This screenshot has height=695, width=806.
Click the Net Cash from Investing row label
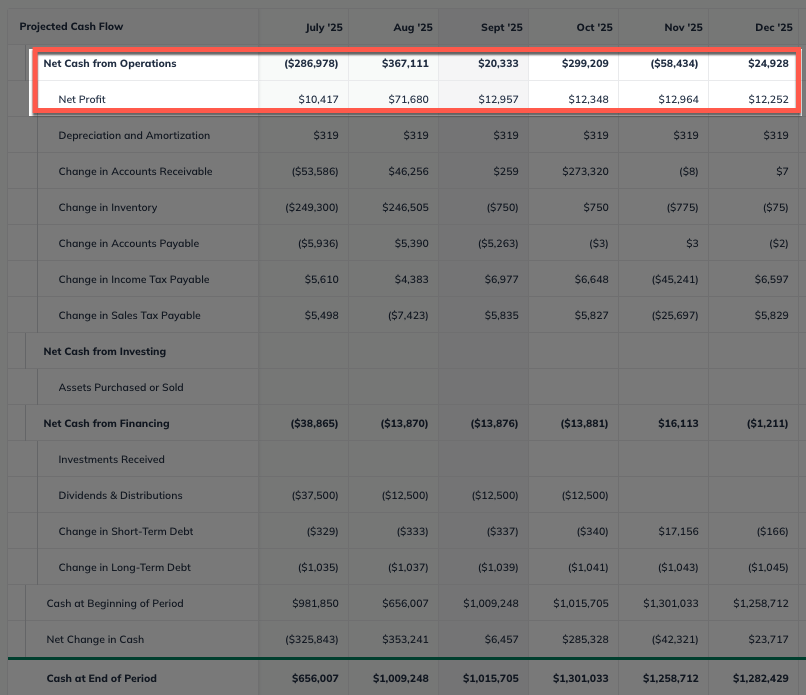pyautogui.click(x=105, y=351)
